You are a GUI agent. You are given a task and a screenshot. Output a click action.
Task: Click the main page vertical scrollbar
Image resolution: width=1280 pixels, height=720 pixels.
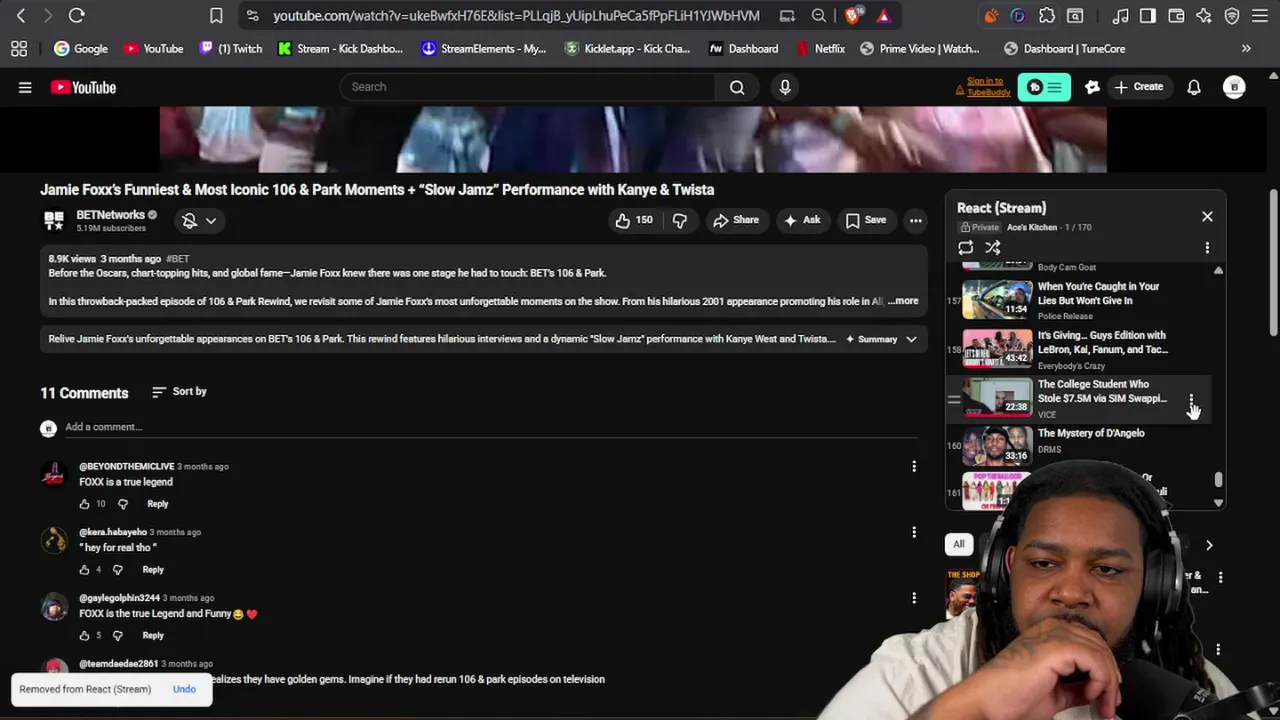pyautogui.click(x=1273, y=262)
